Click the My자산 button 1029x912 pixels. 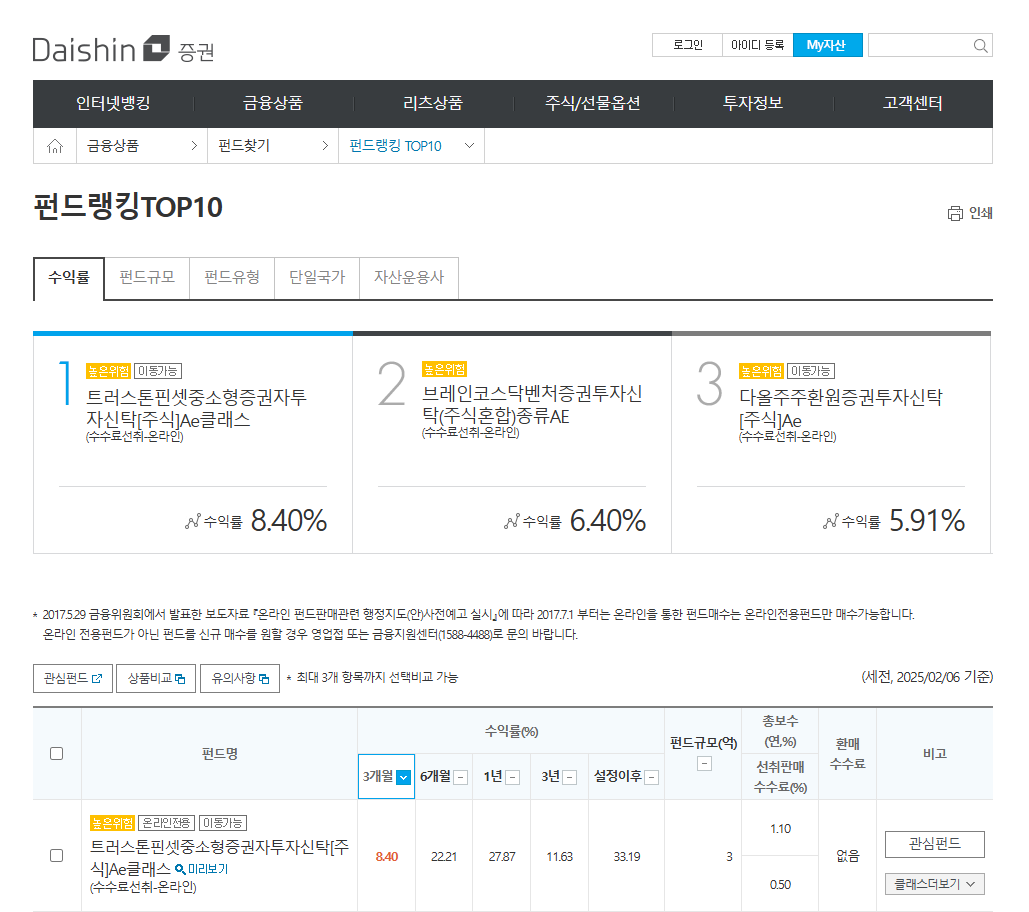(827, 44)
